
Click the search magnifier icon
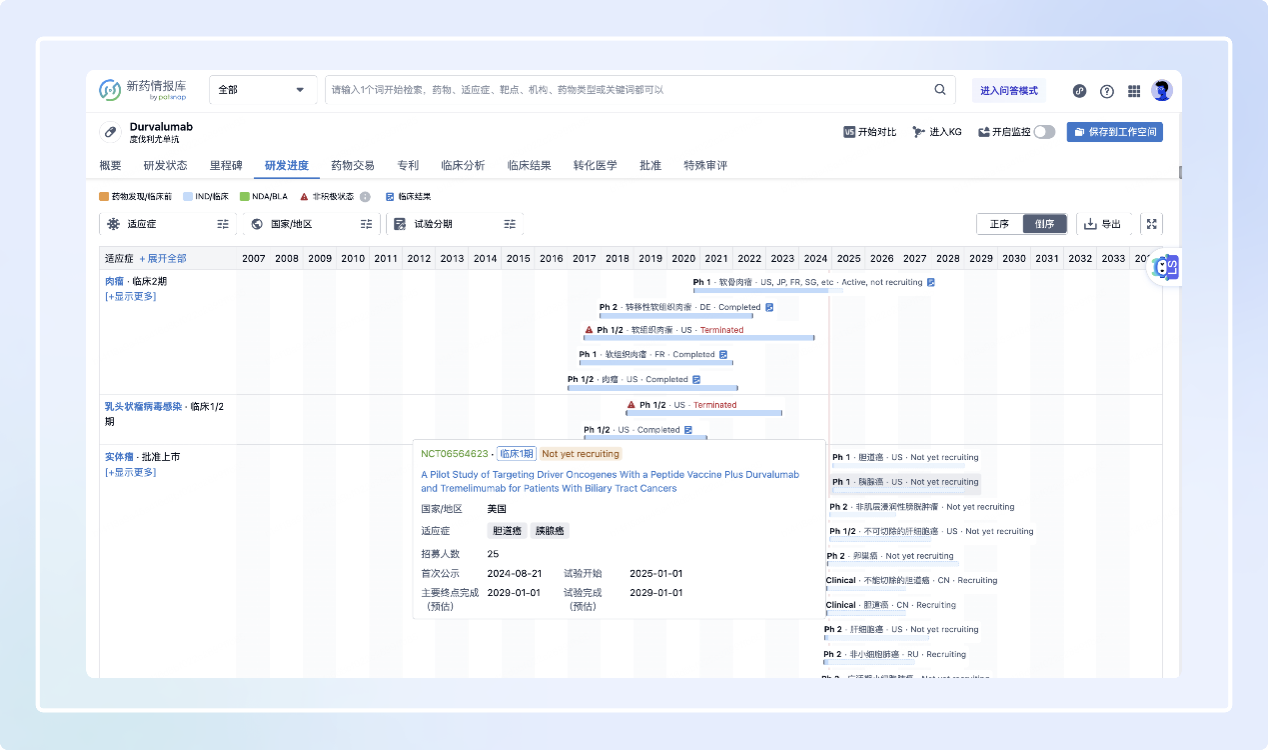tap(940, 89)
